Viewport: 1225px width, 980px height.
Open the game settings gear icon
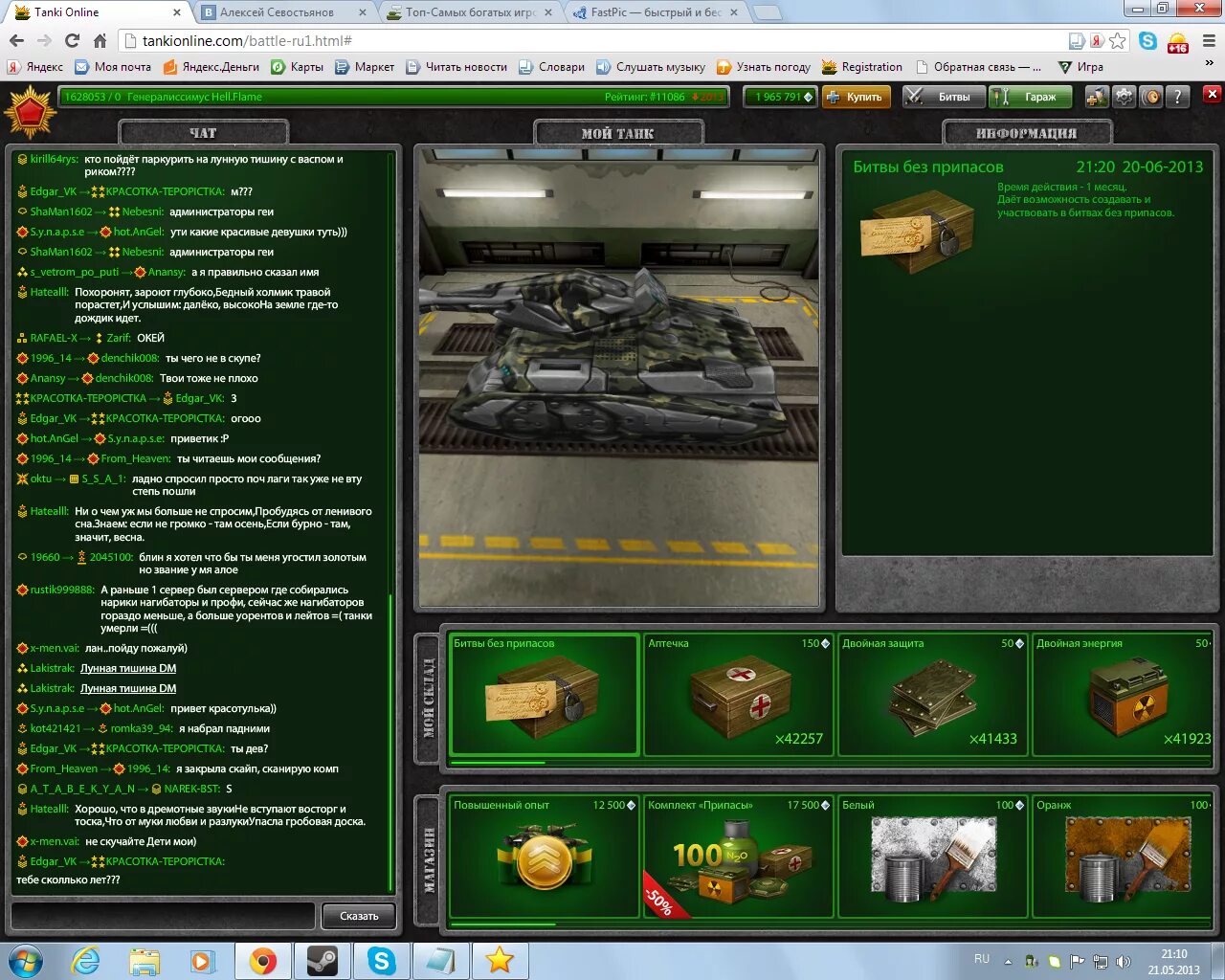tap(1125, 96)
